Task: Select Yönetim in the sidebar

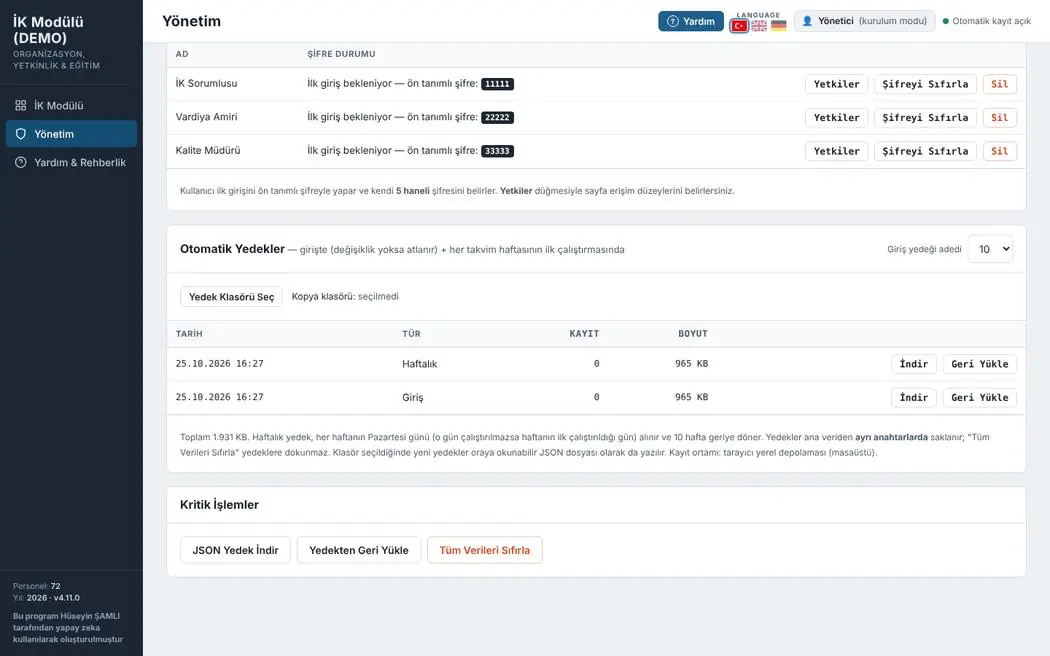Action: [71, 134]
